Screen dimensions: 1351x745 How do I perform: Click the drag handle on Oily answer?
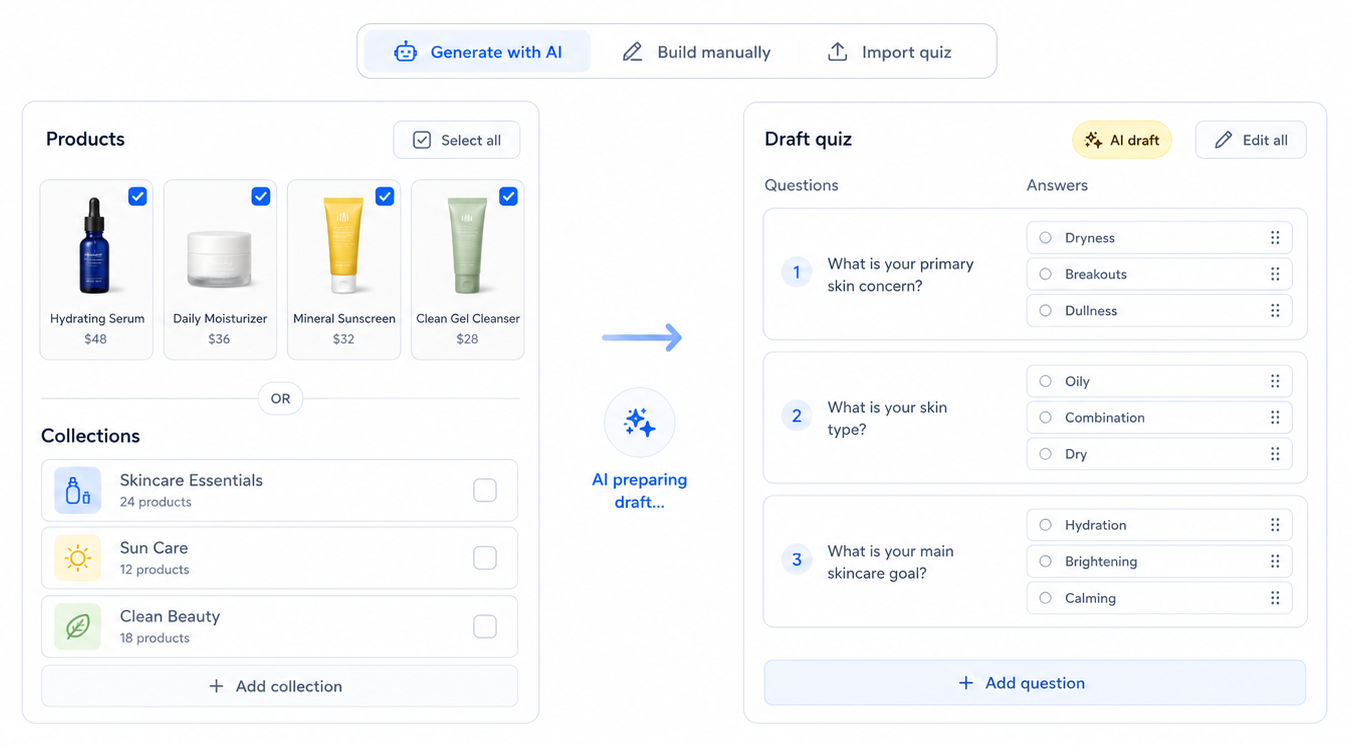coord(1275,381)
